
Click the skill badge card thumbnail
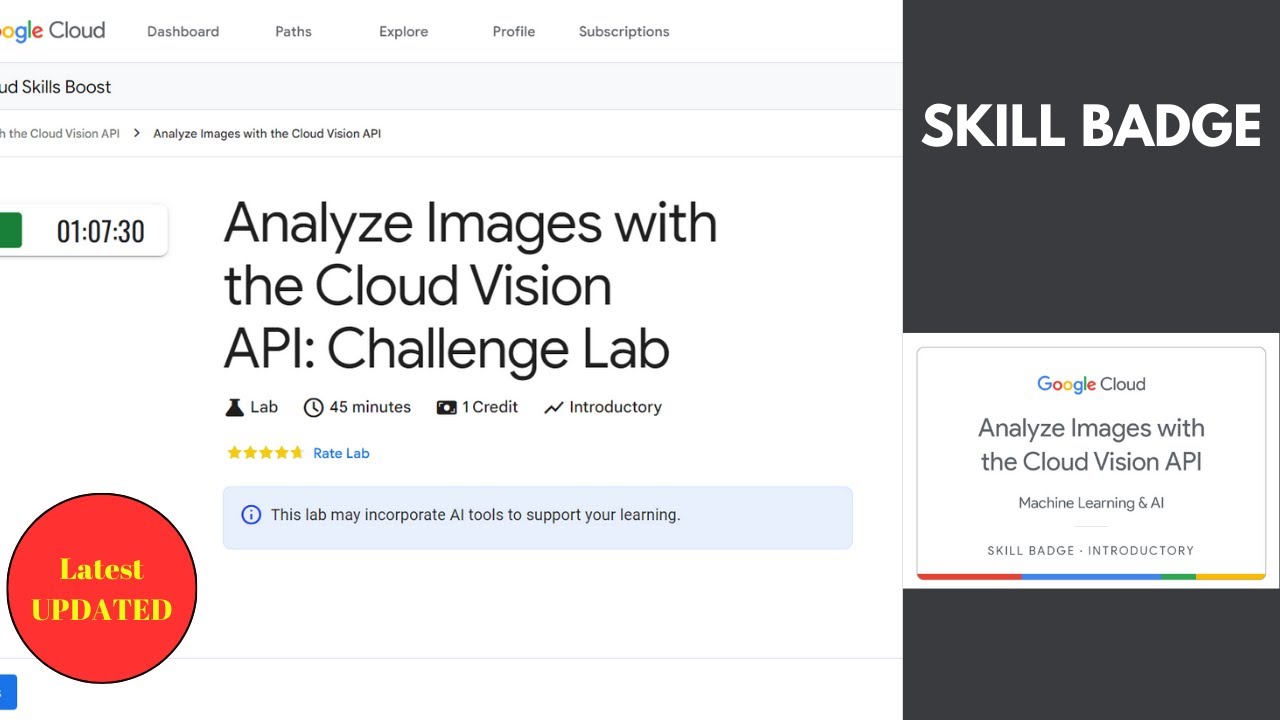(1091, 462)
